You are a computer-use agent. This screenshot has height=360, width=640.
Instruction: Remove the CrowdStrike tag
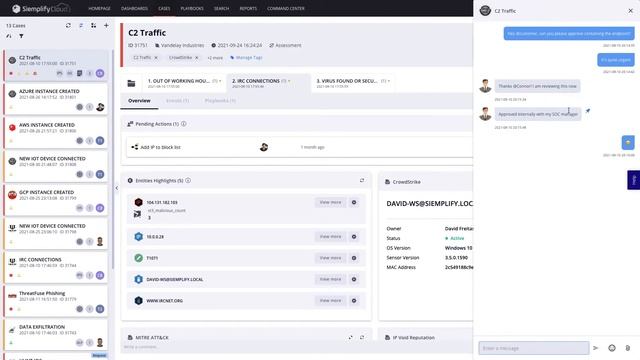pyautogui.click(x=197, y=58)
